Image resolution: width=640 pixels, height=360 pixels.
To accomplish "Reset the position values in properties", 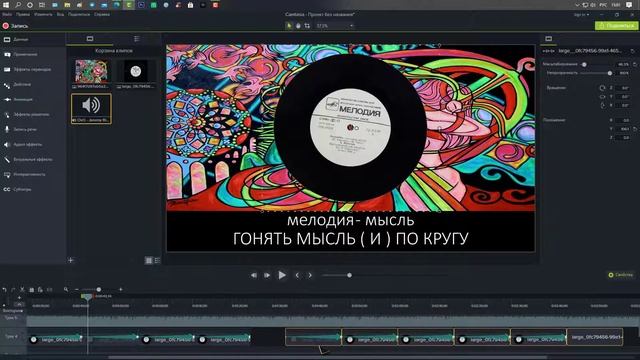I will click(635, 129).
